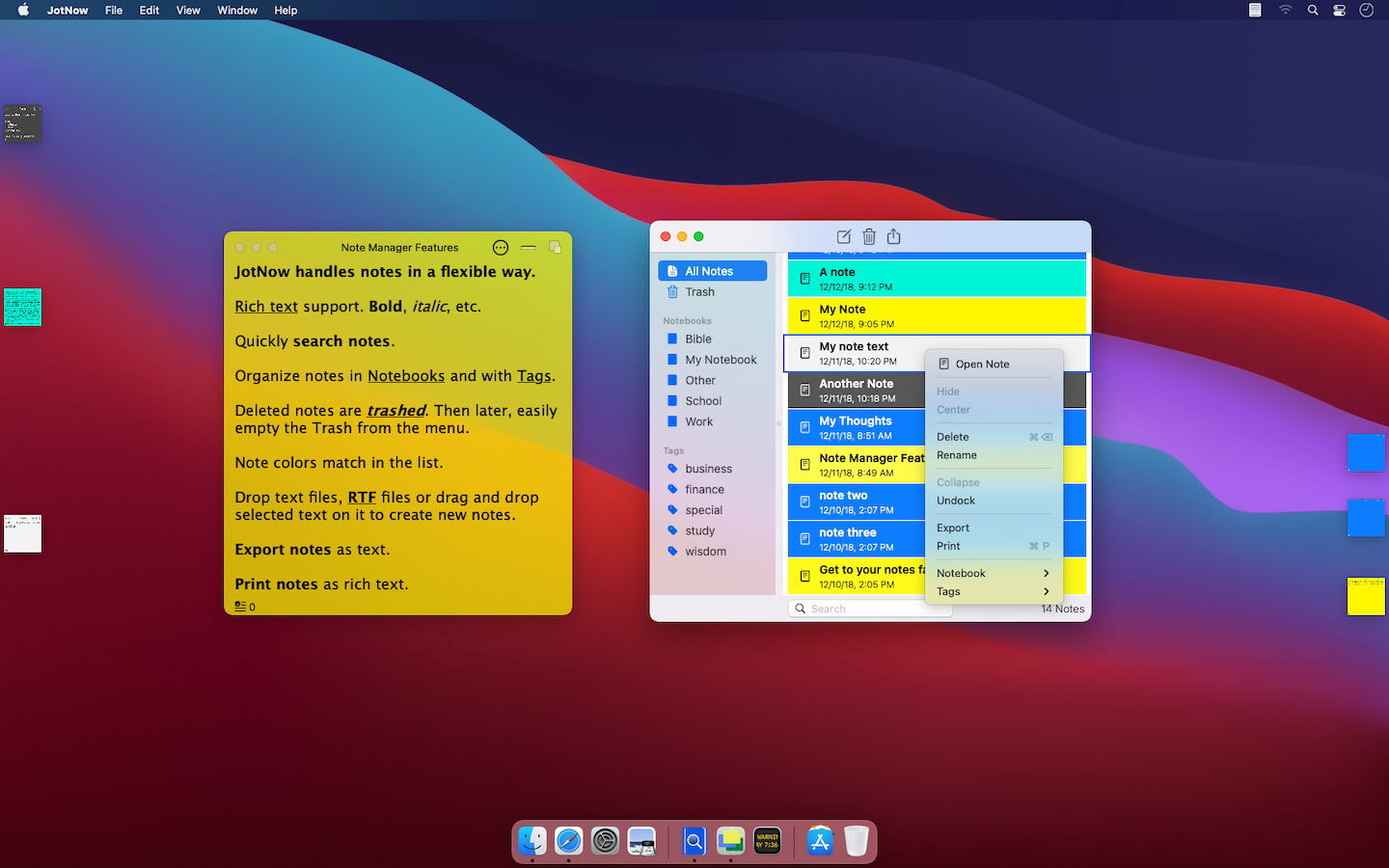Image resolution: width=1389 pixels, height=868 pixels.
Task: Select Undock in the context menu
Action: click(956, 501)
